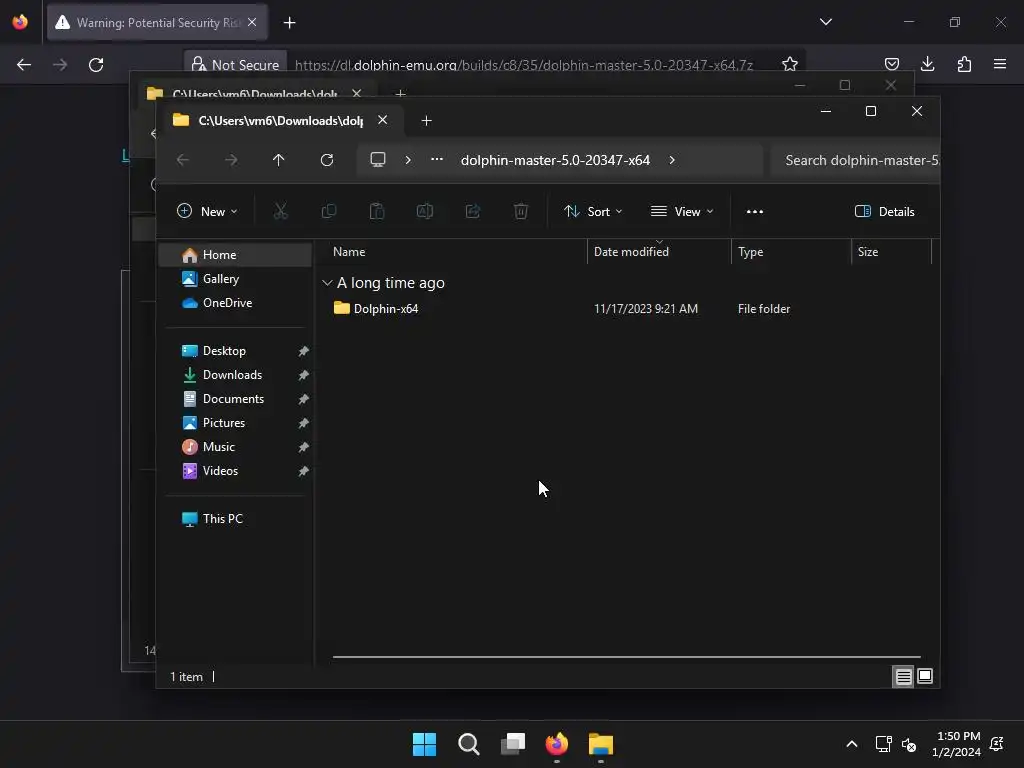The width and height of the screenshot is (1024, 768).
Task: Open the New dropdown menu
Action: [207, 212]
